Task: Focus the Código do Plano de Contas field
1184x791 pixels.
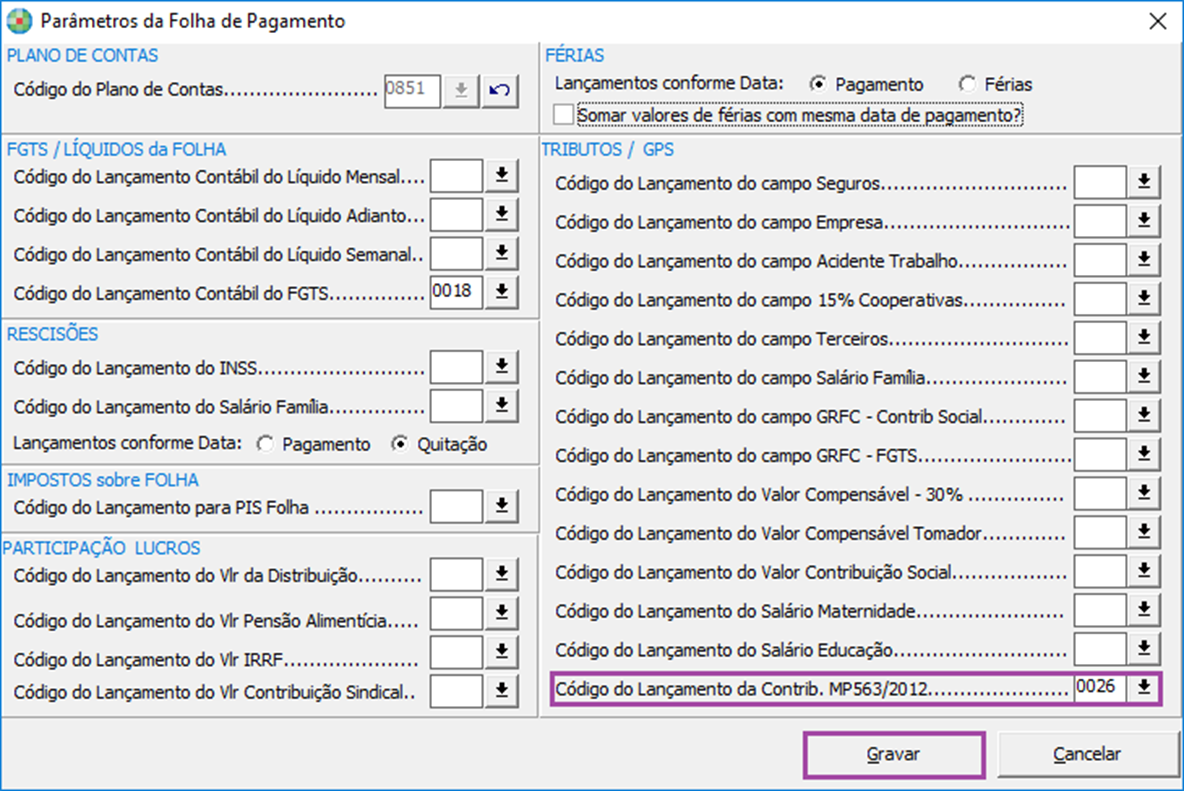Action: point(412,91)
